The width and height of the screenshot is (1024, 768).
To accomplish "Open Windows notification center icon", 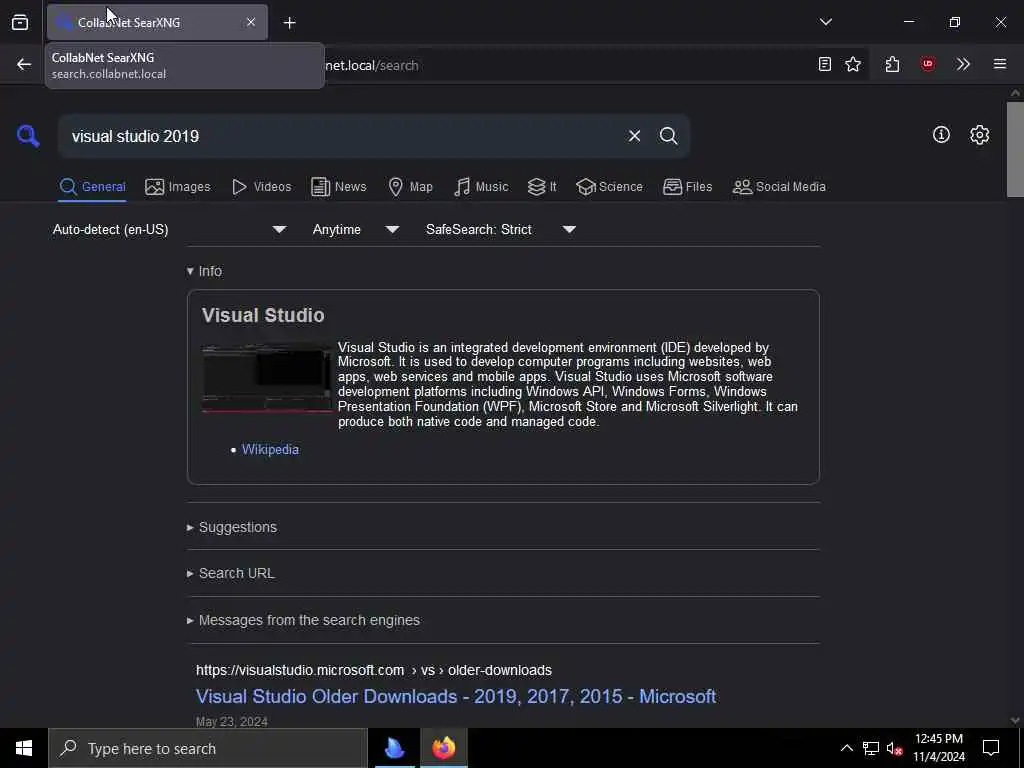I will click(991, 748).
